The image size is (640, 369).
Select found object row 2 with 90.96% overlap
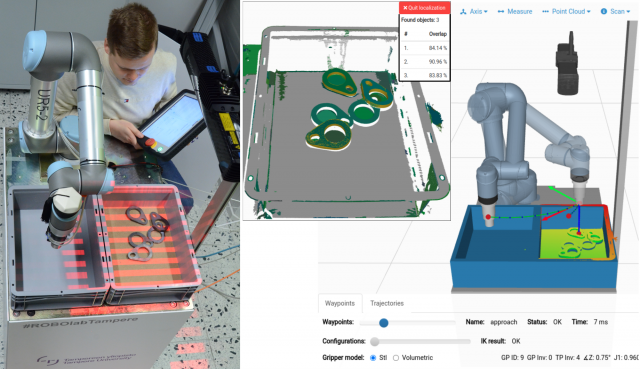424,62
